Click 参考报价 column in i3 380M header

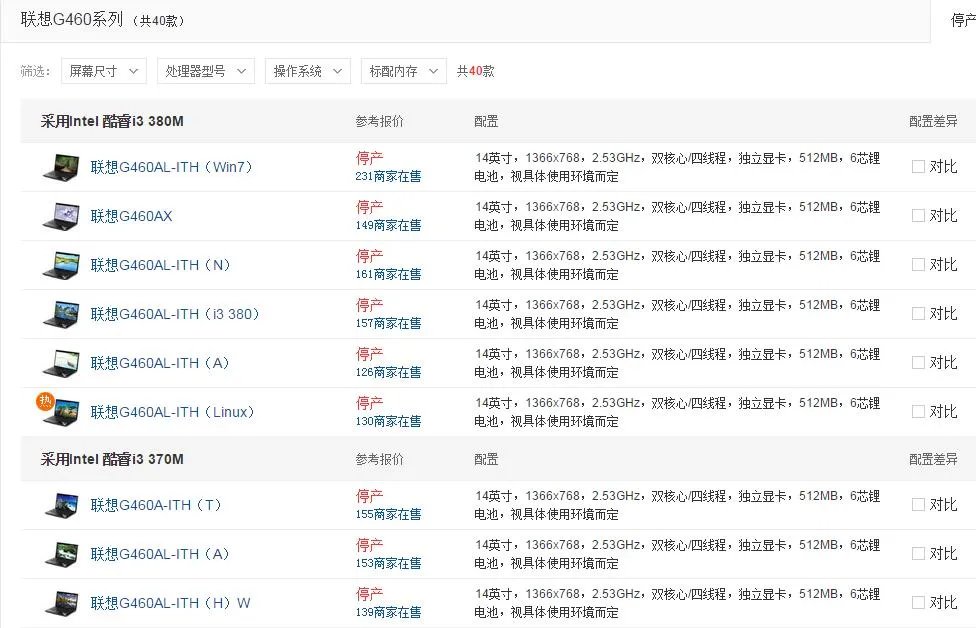coord(379,121)
